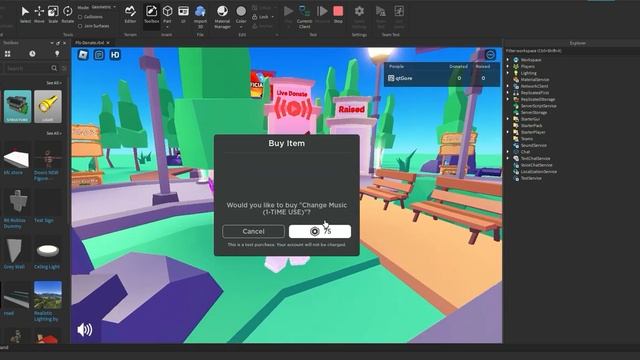Image resolution: width=640 pixels, height=360 pixels.
Task: Switch the Current Client view button
Action: pyautogui.click(x=304, y=16)
